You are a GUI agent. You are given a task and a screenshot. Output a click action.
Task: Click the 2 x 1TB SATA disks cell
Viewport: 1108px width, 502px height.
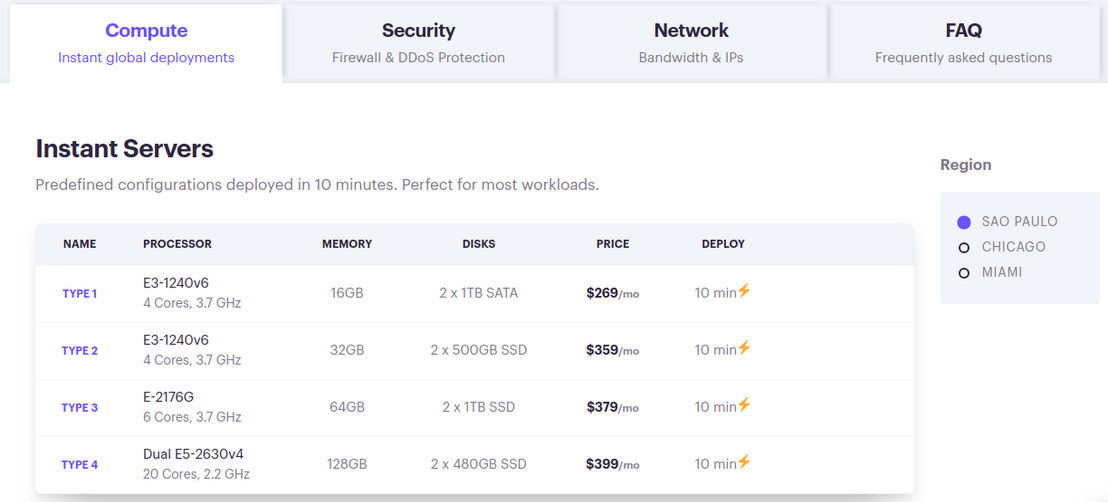click(479, 293)
